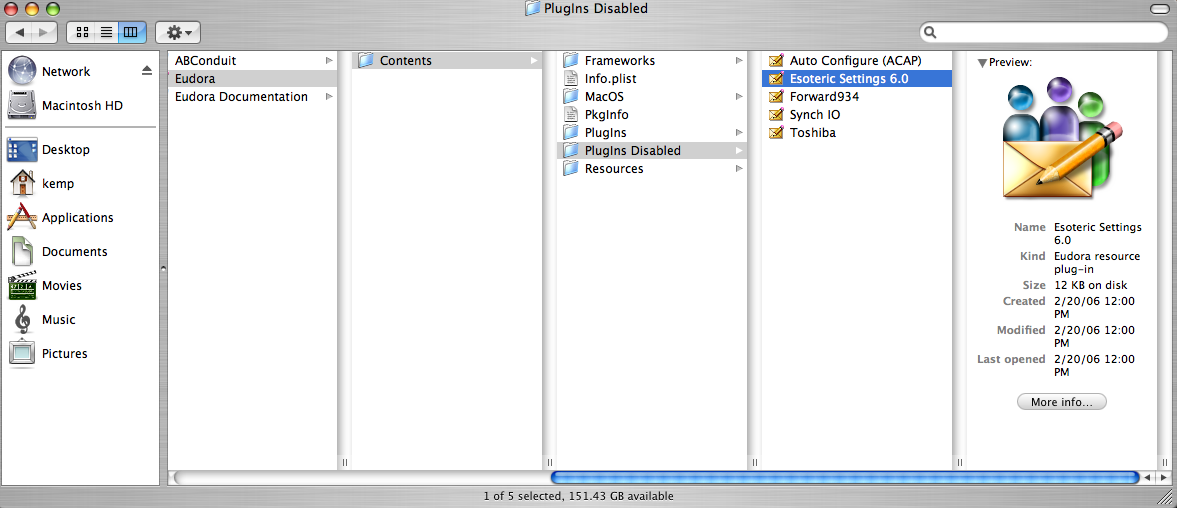Expand MacOS via its arrow
Image resolution: width=1177 pixels, height=508 pixels.
(739, 97)
